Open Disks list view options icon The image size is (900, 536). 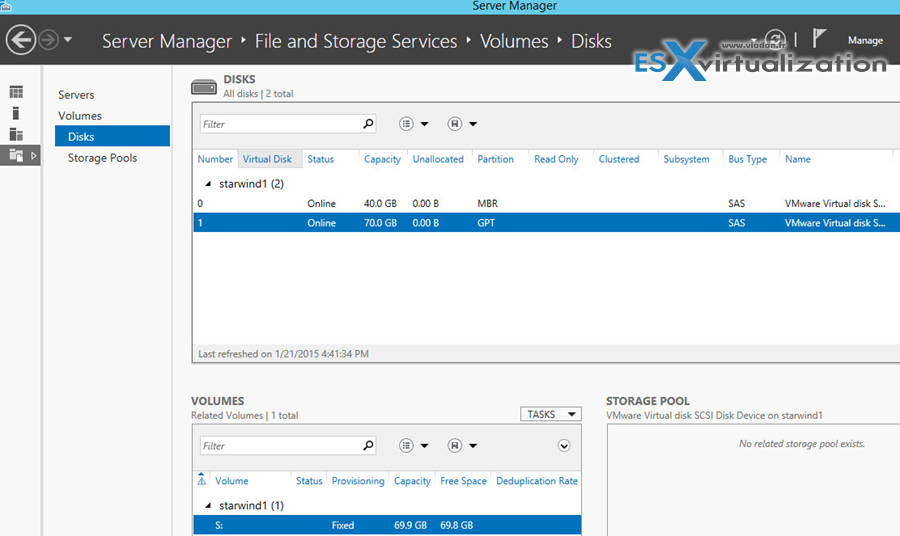406,124
